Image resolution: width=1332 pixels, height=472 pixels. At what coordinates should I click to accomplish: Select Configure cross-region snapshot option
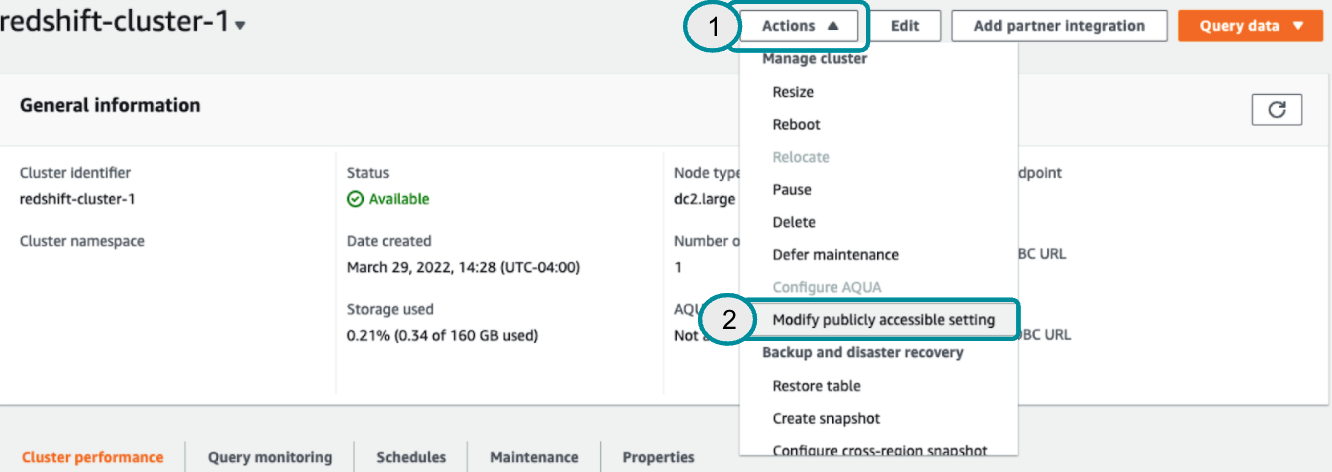(879, 450)
